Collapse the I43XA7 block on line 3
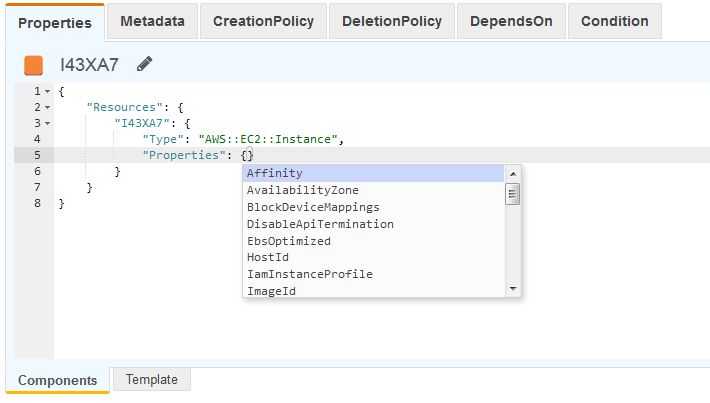 point(47,123)
